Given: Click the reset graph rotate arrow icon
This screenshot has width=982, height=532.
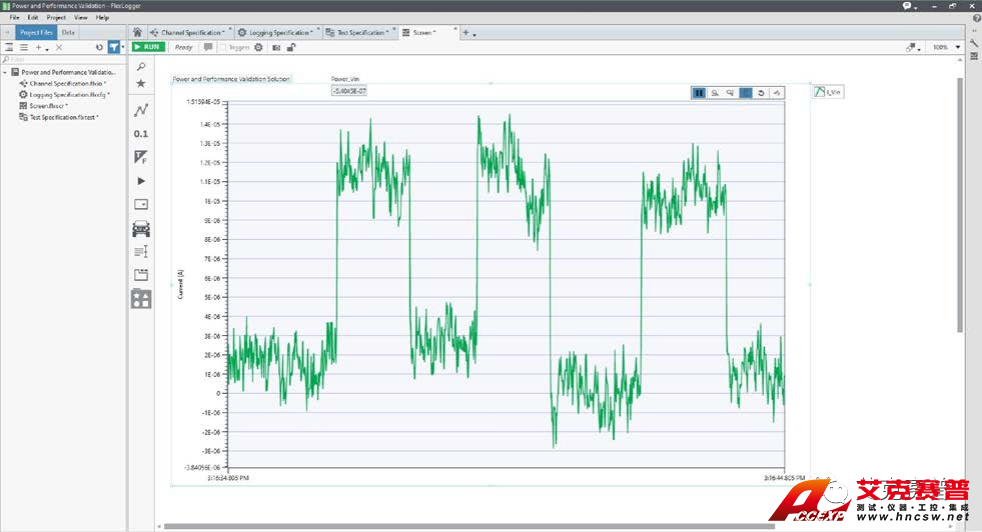Looking at the screenshot, I should pyautogui.click(x=762, y=93).
